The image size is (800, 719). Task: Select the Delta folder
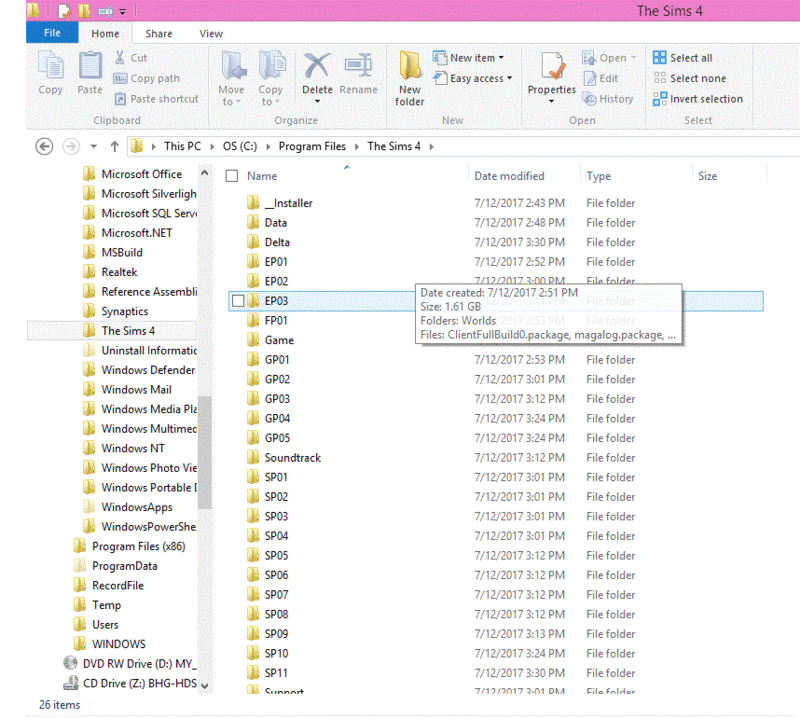(277, 242)
